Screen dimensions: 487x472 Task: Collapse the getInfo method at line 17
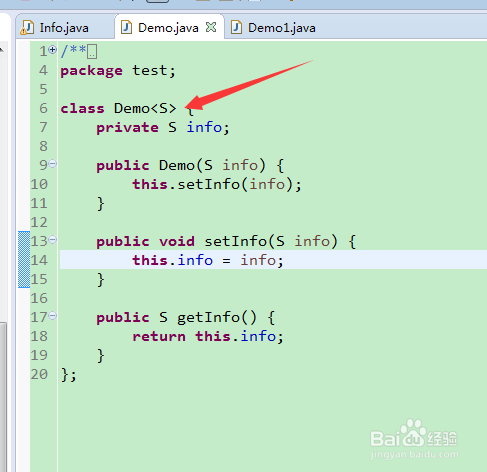click(53, 315)
